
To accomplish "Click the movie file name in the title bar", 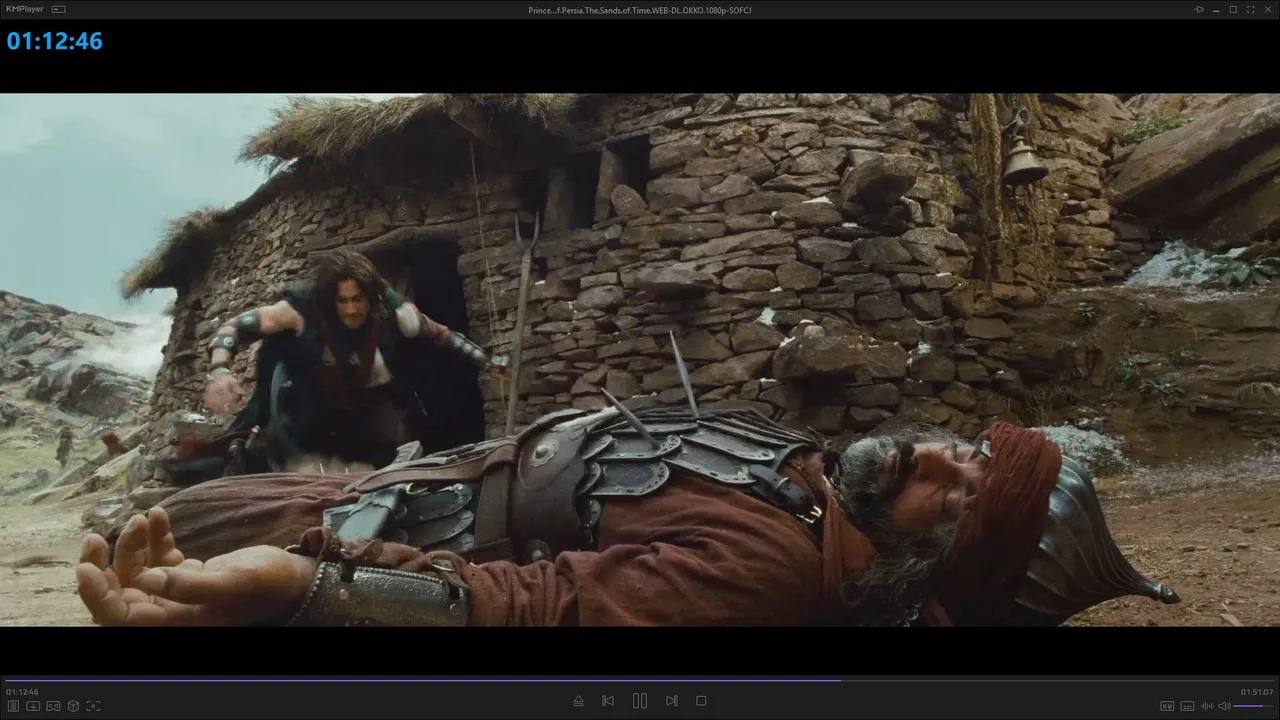I will pyautogui.click(x=640, y=10).
